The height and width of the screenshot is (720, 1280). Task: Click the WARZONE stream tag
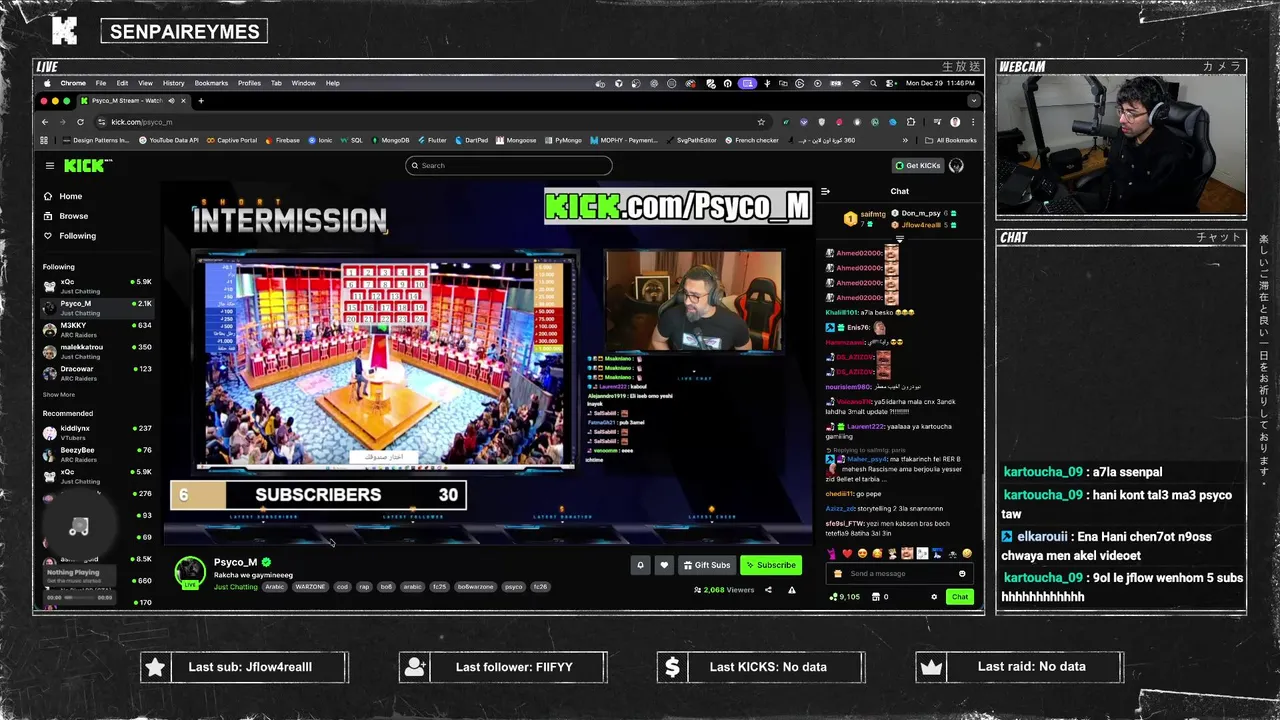tap(310, 587)
